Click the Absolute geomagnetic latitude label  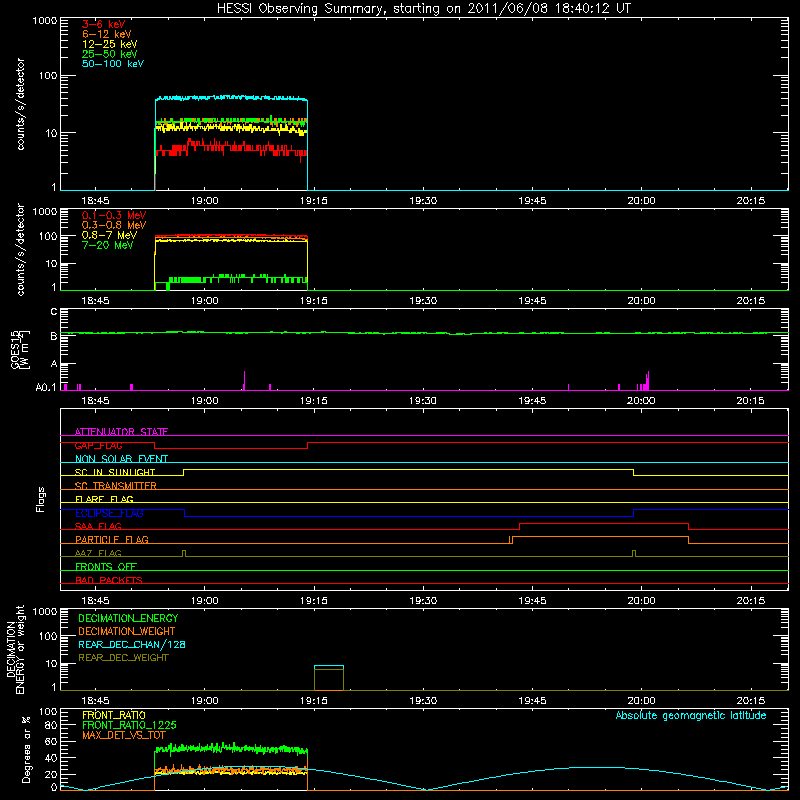[691, 715]
